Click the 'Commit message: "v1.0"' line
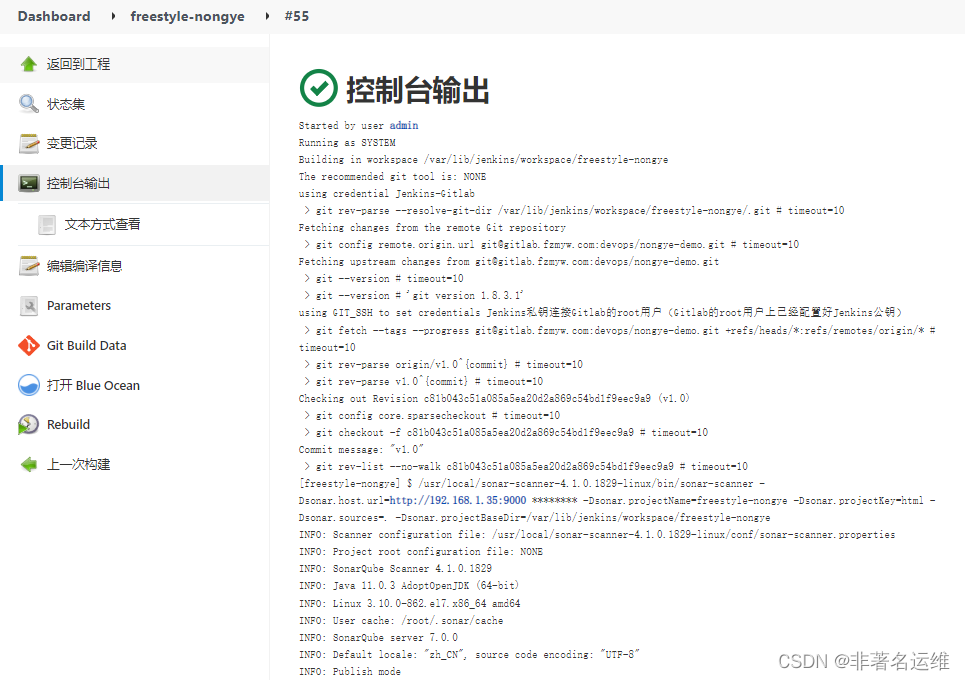 pyautogui.click(x=361, y=450)
